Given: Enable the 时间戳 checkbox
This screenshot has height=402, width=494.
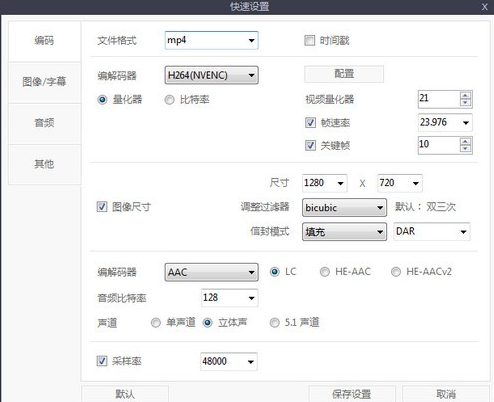Looking at the screenshot, I should coord(309,41).
